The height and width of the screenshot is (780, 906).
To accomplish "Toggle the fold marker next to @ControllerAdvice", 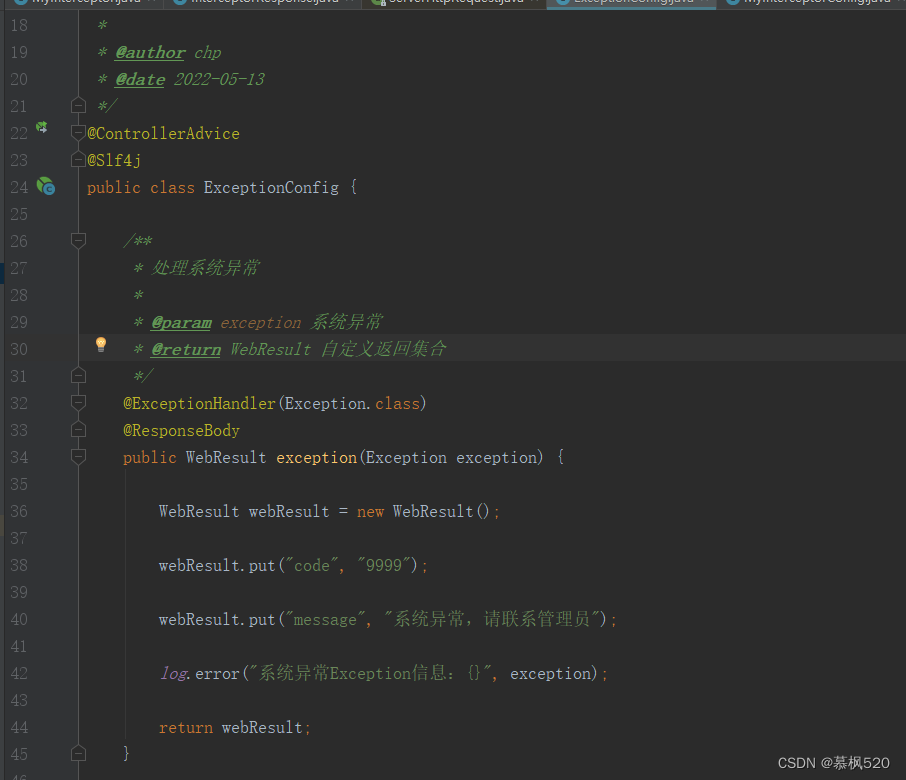I will 78,133.
